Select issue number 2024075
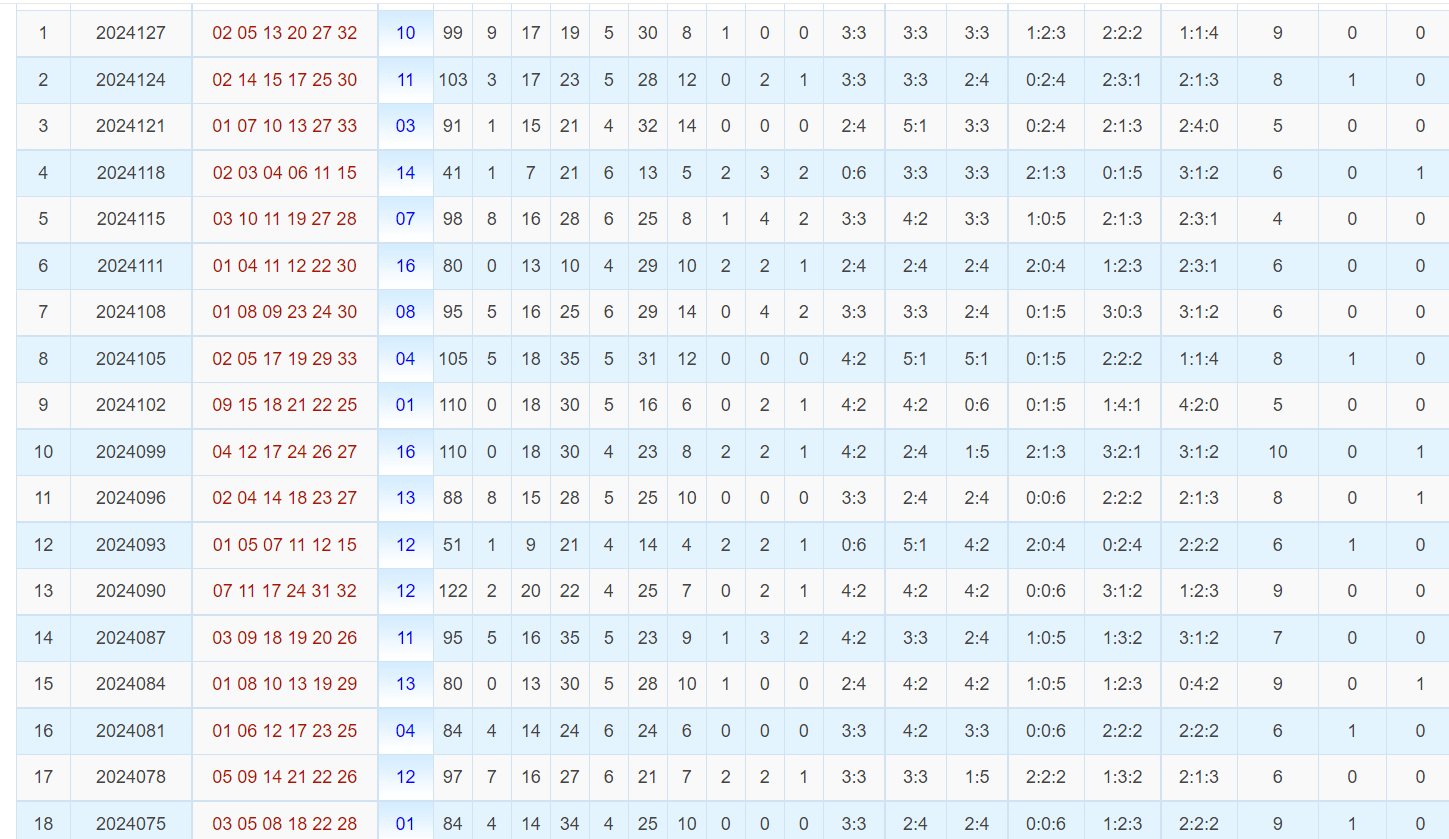1449x839 pixels. (131, 824)
